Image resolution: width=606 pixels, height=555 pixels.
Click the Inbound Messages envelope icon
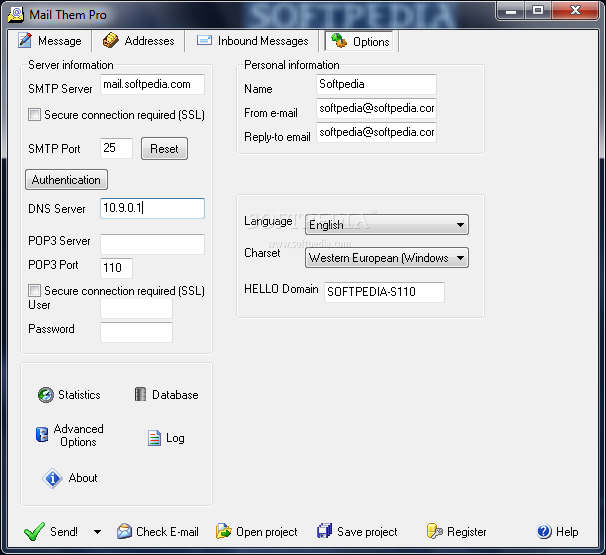[x=204, y=40]
